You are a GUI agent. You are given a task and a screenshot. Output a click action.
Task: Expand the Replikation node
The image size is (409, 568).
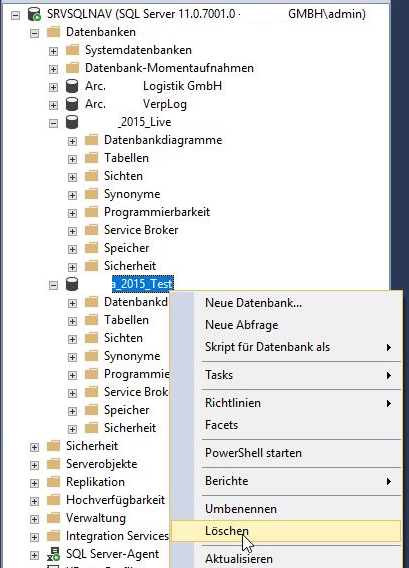coord(34,483)
